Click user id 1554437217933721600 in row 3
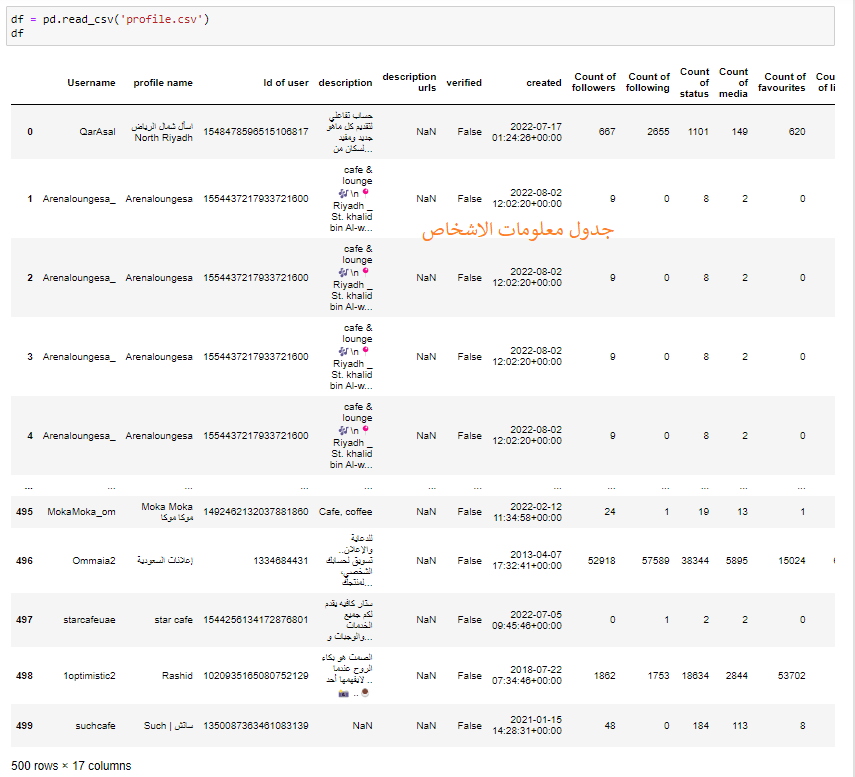The height and width of the screenshot is (777, 855). pyautogui.click(x=256, y=357)
